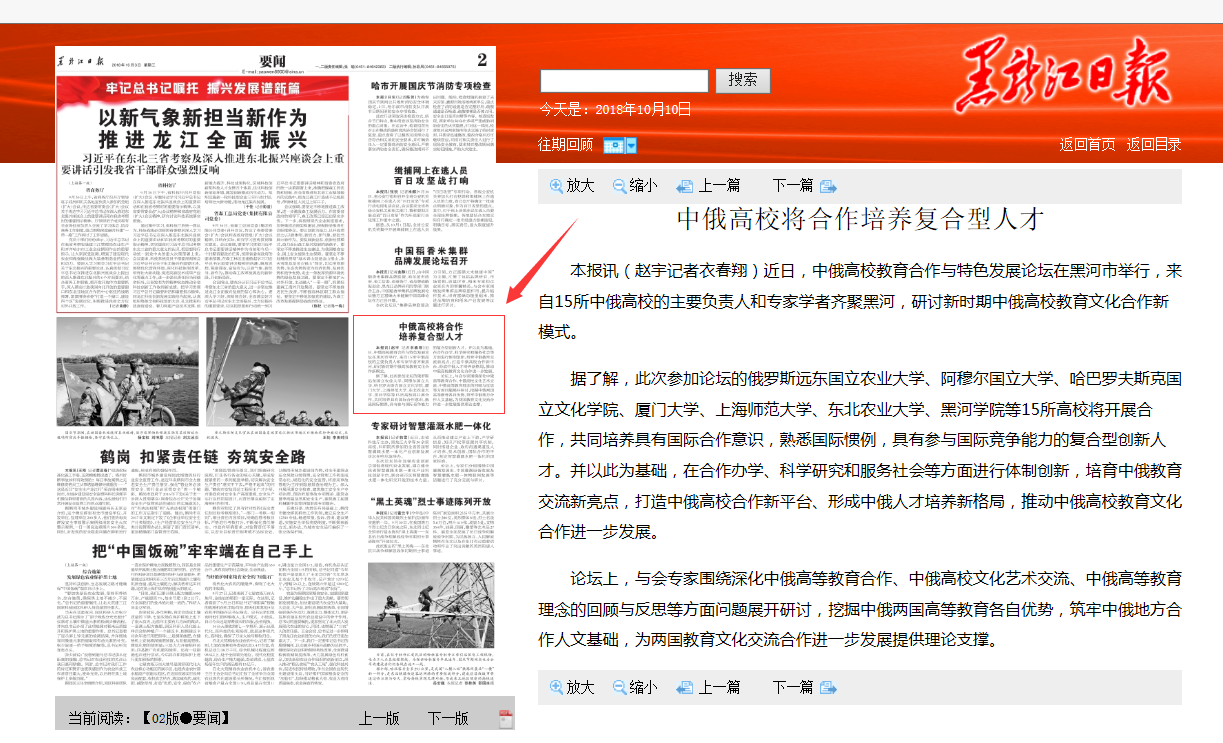This screenshot has height=743, width=1223.
Task: Open the calendar icon beside 往期回顾
Action: pyautogui.click(x=613, y=146)
